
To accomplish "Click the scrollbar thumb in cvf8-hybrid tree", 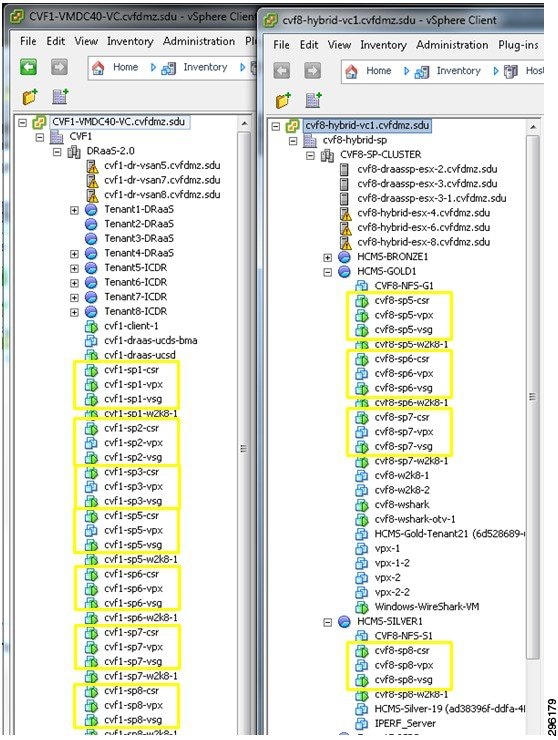I will pyautogui.click(x=533, y=396).
